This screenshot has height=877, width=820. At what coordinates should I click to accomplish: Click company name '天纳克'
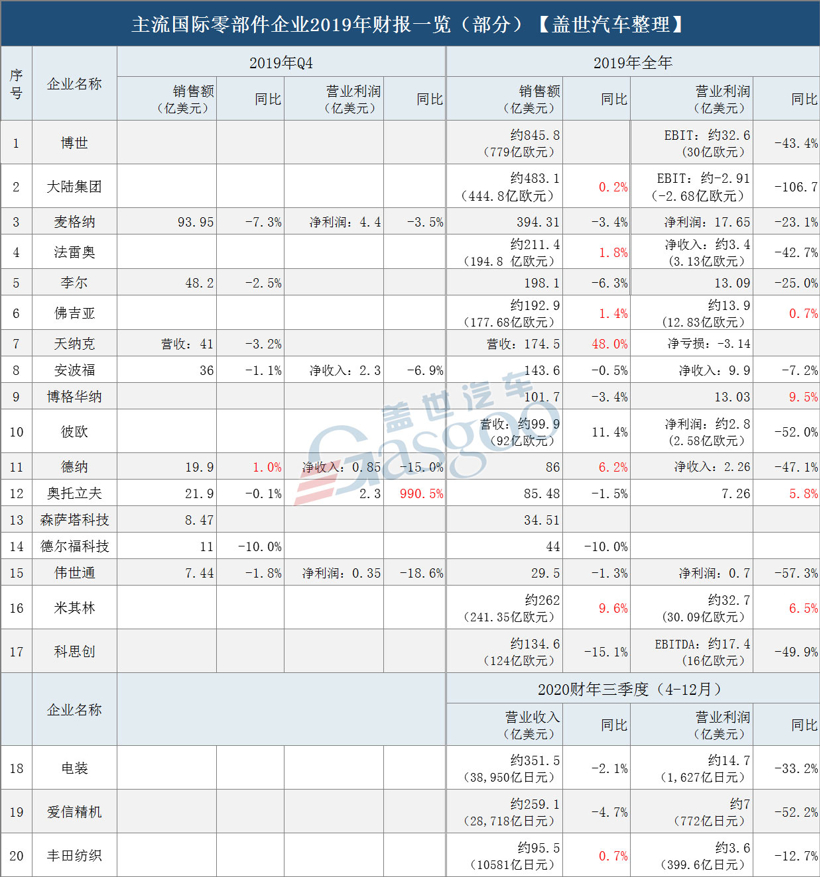[74, 343]
